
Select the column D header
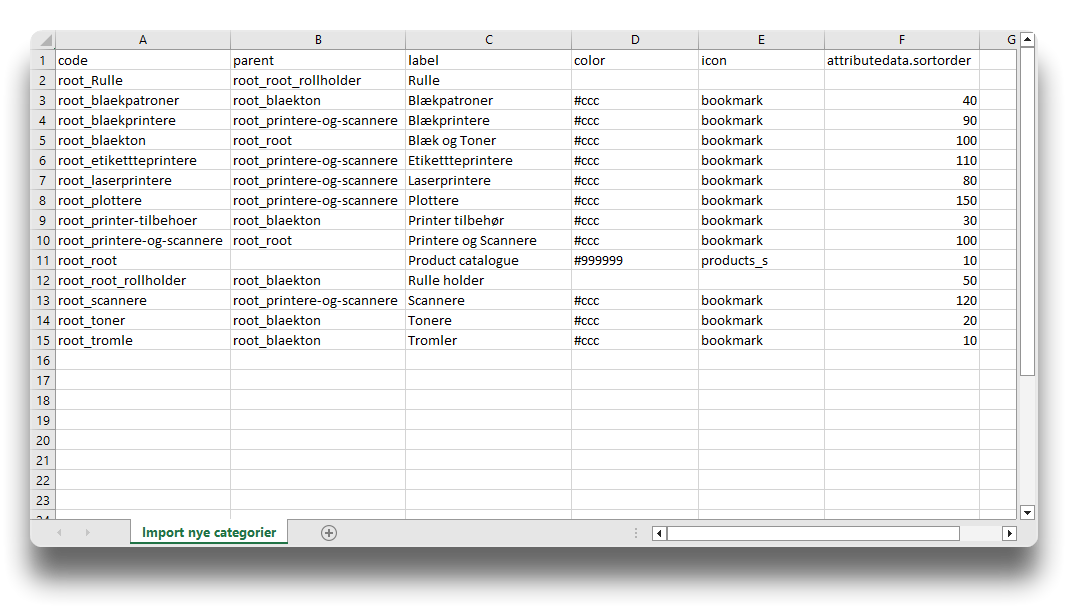point(635,40)
